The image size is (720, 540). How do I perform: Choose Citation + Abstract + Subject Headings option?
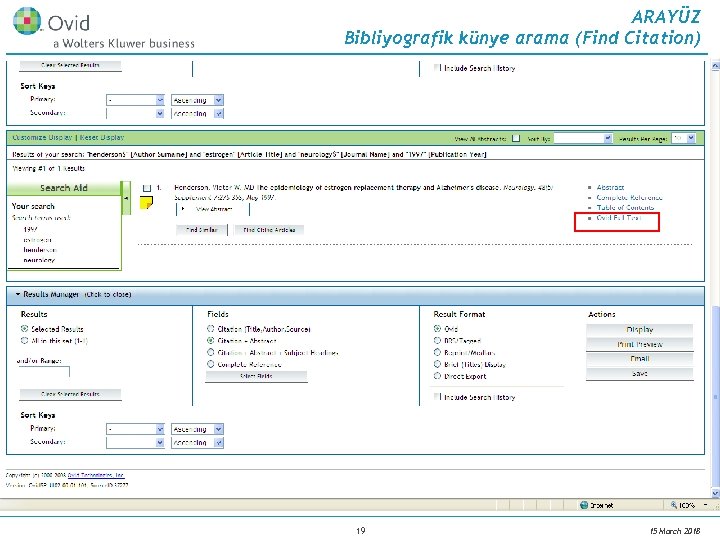pos(210,352)
